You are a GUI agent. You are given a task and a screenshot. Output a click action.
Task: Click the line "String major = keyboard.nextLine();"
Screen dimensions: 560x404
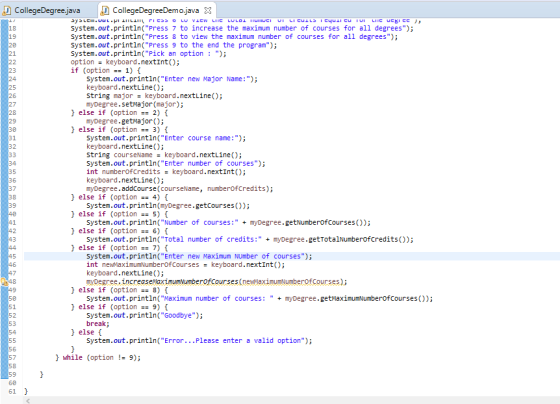point(154,96)
